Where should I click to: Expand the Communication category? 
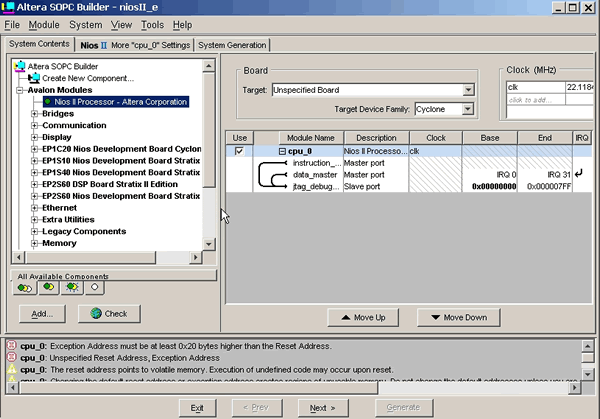click(x=34, y=126)
